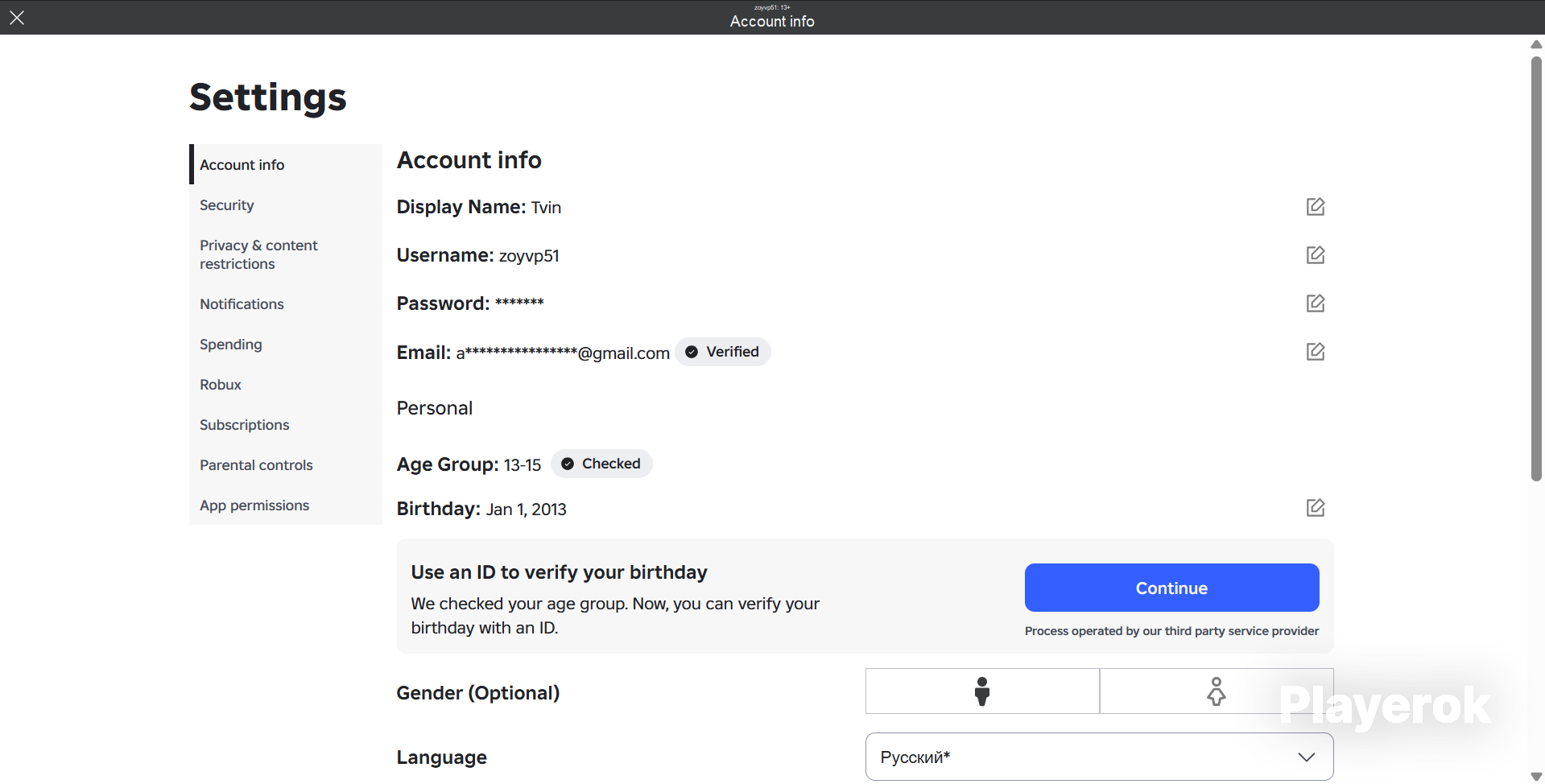Click the birthday value Jan 1, 2013

(526, 510)
